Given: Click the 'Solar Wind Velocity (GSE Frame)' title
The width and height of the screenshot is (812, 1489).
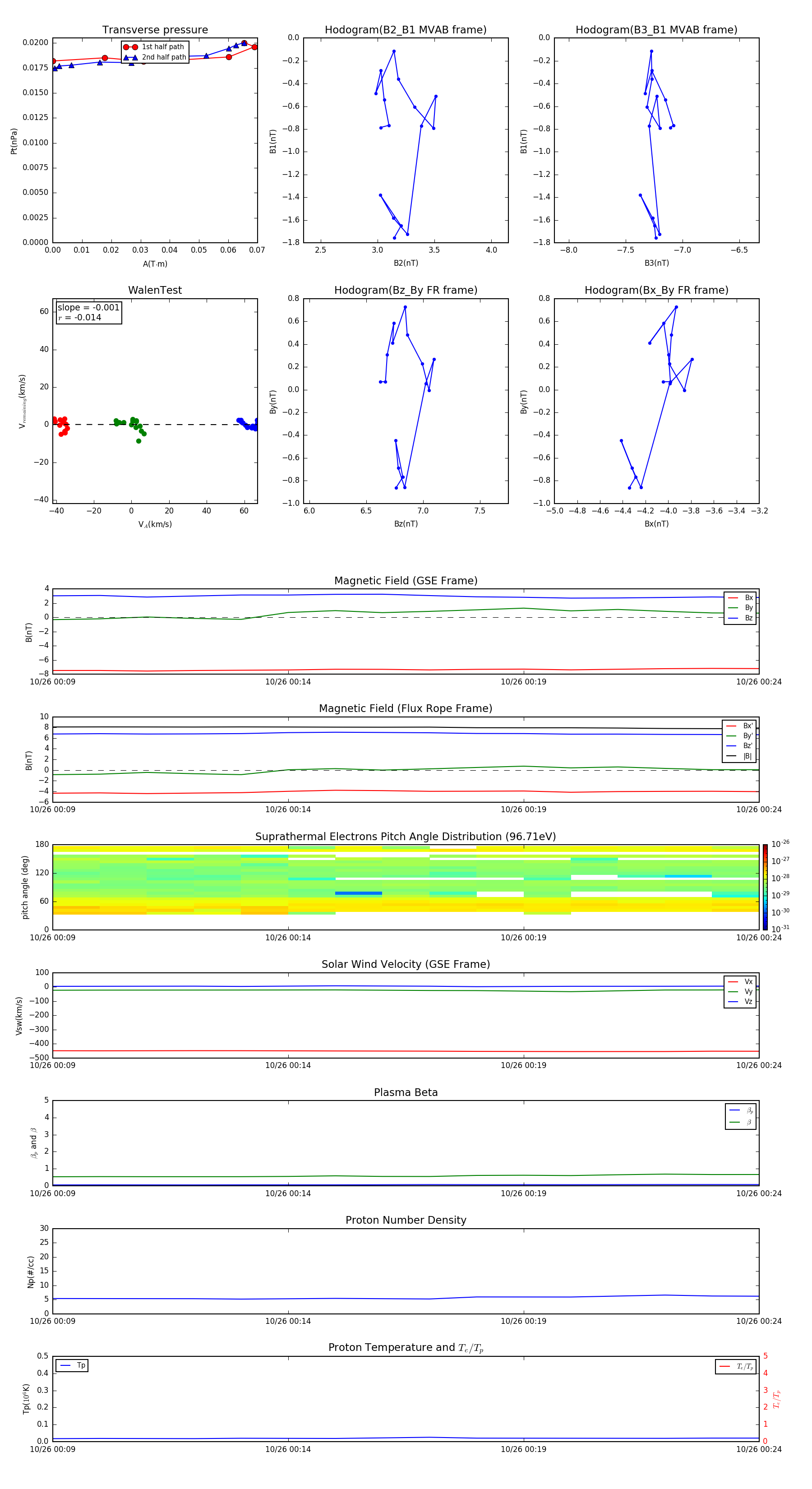Looking at the screenshot, I should pos(406,964).
